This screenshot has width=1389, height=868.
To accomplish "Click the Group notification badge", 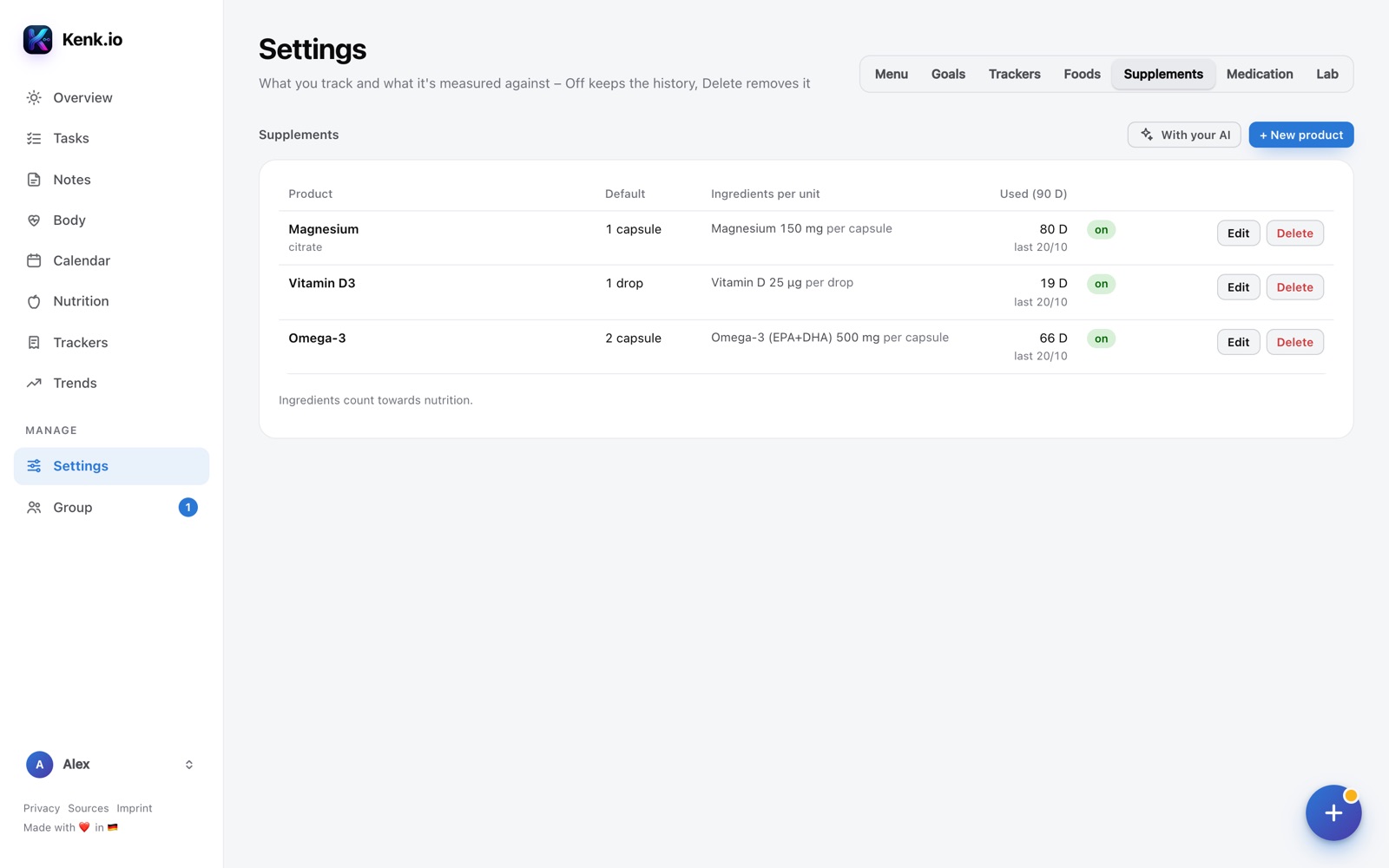I will 188,508.
